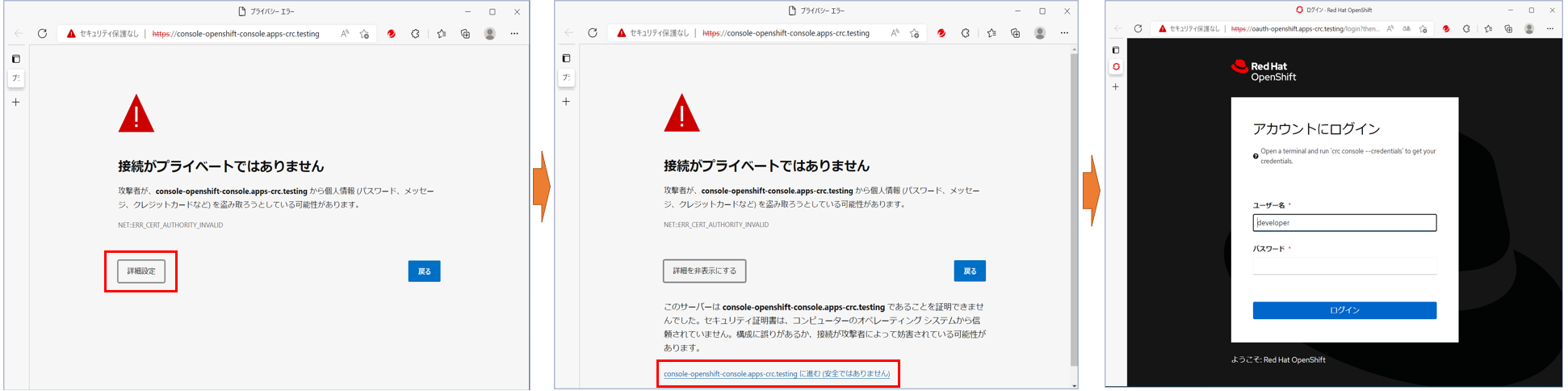The width and height of the screenshot is (1568, 391).
Task: Click the パスワード input field
Action: (1344, 266)
